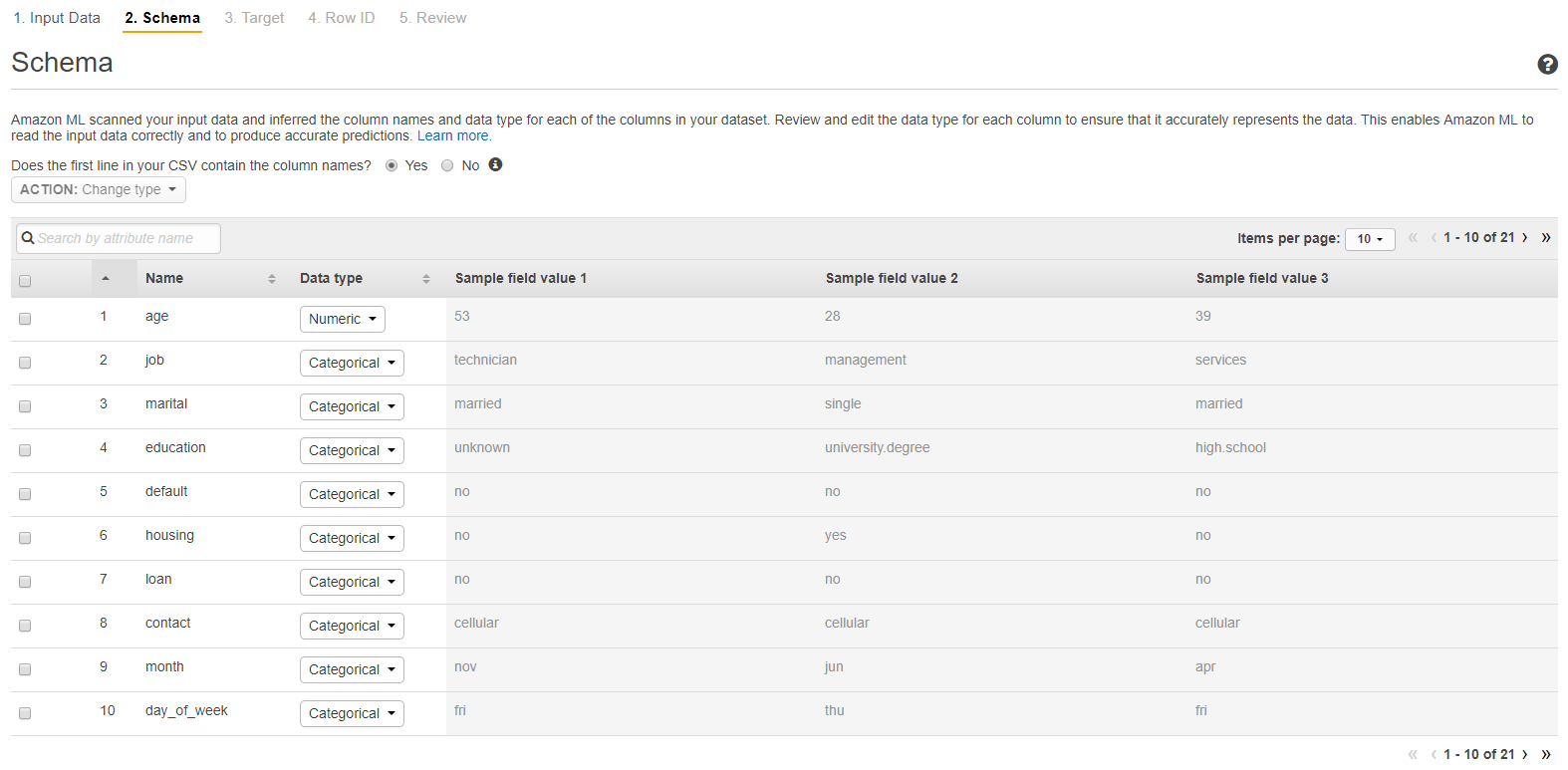Click the Data type column sort icon
The height and width of the screenshot is (770, 1568).
[x=426, y=279]
